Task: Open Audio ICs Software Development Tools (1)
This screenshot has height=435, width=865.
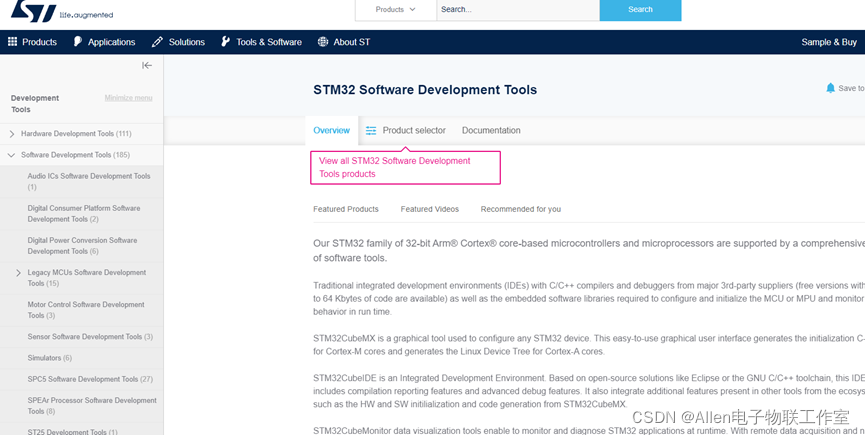Action: point(89,181)
